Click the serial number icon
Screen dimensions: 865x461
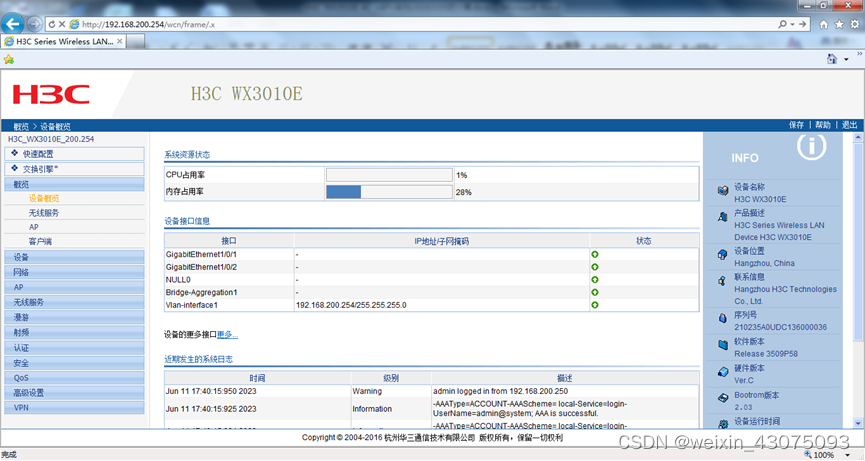click(x=723, y=318)
